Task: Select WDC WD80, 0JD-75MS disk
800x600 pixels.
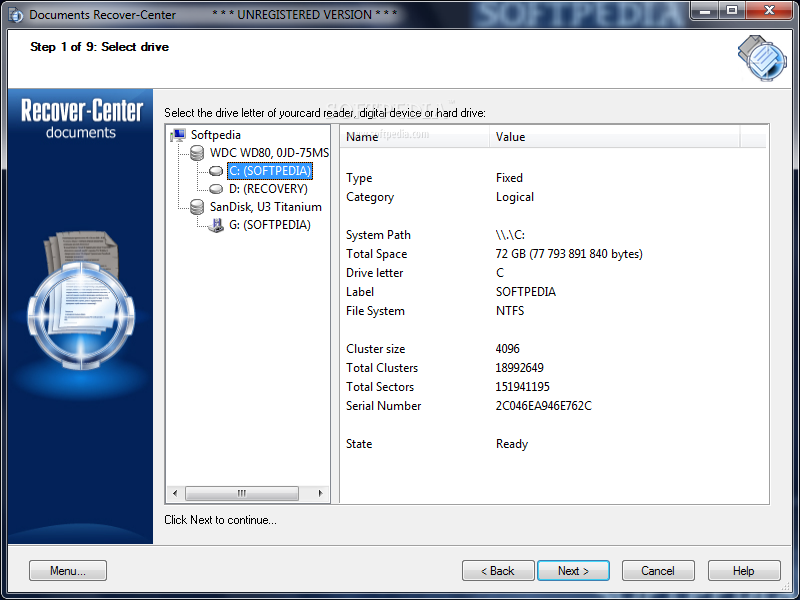Action: click(269, 153)
